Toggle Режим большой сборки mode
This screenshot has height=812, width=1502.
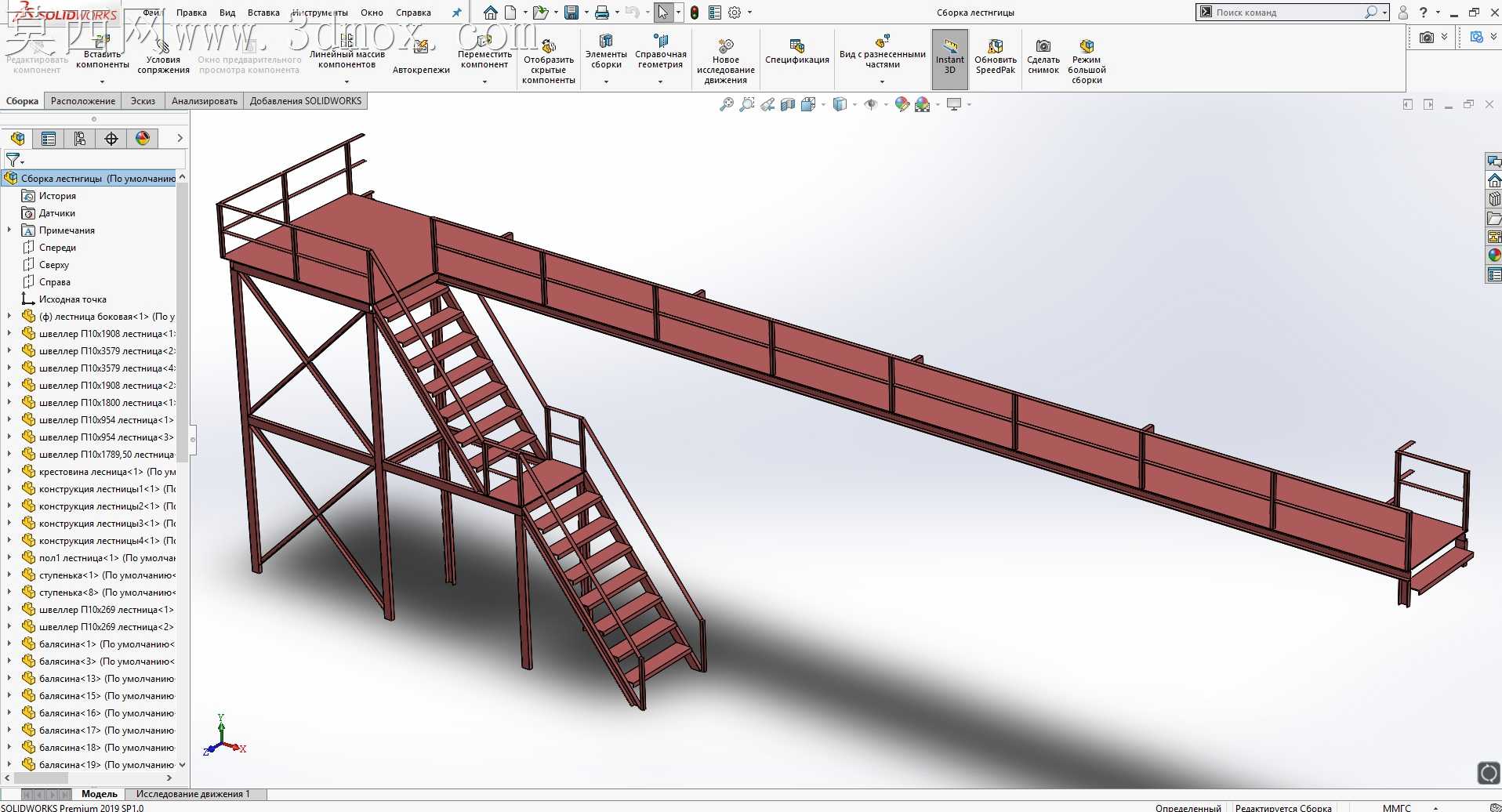point(1087,61)
